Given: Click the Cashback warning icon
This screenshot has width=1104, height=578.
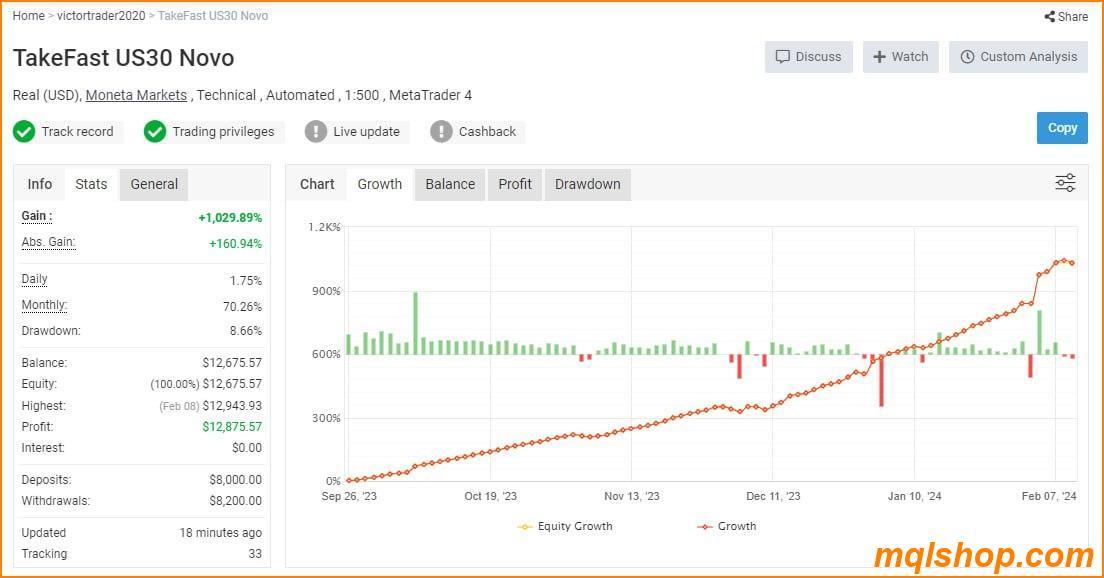Looking at the screenshot, I should [x=441, y=132].
